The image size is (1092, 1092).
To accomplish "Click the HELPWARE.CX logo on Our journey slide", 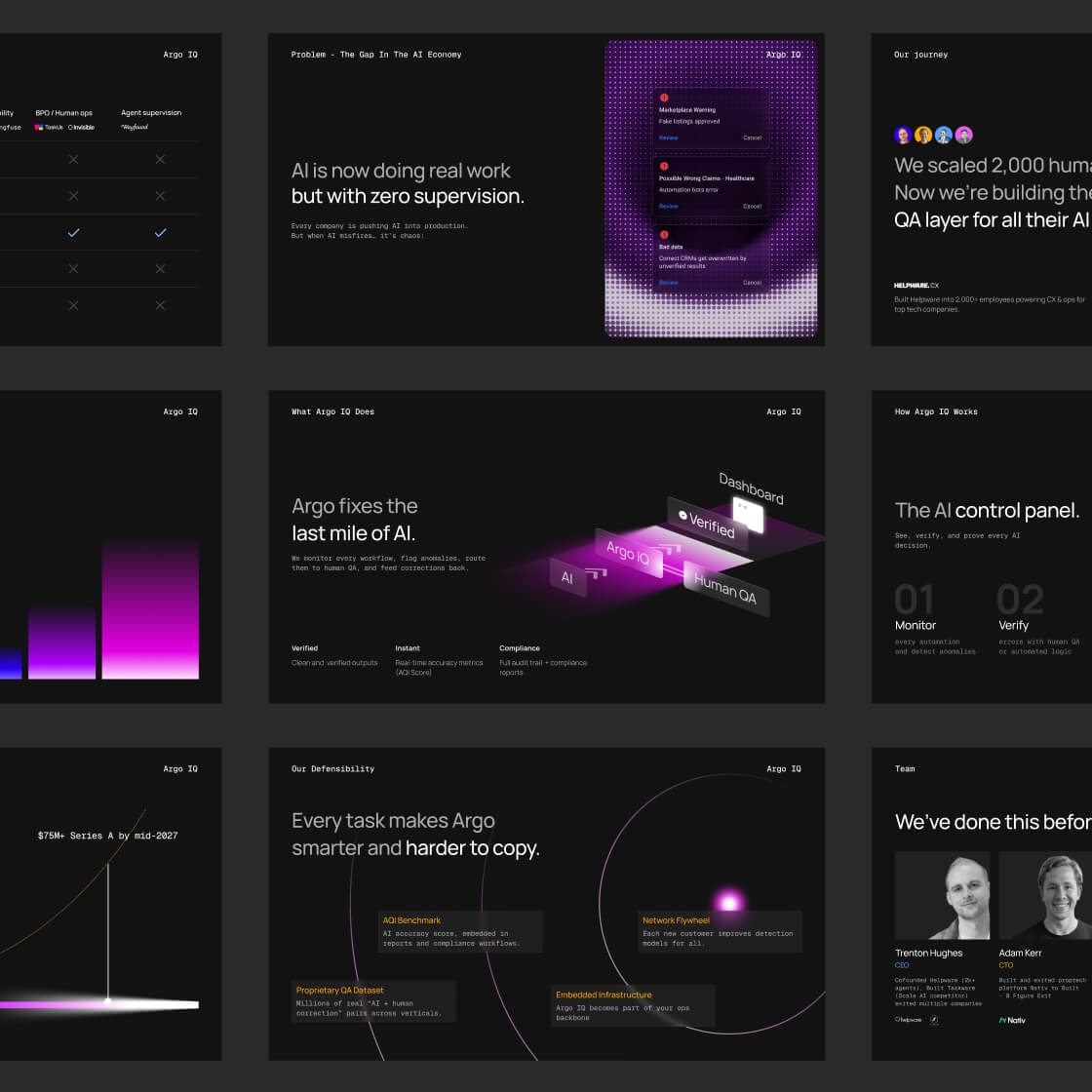I will [916, 286].
